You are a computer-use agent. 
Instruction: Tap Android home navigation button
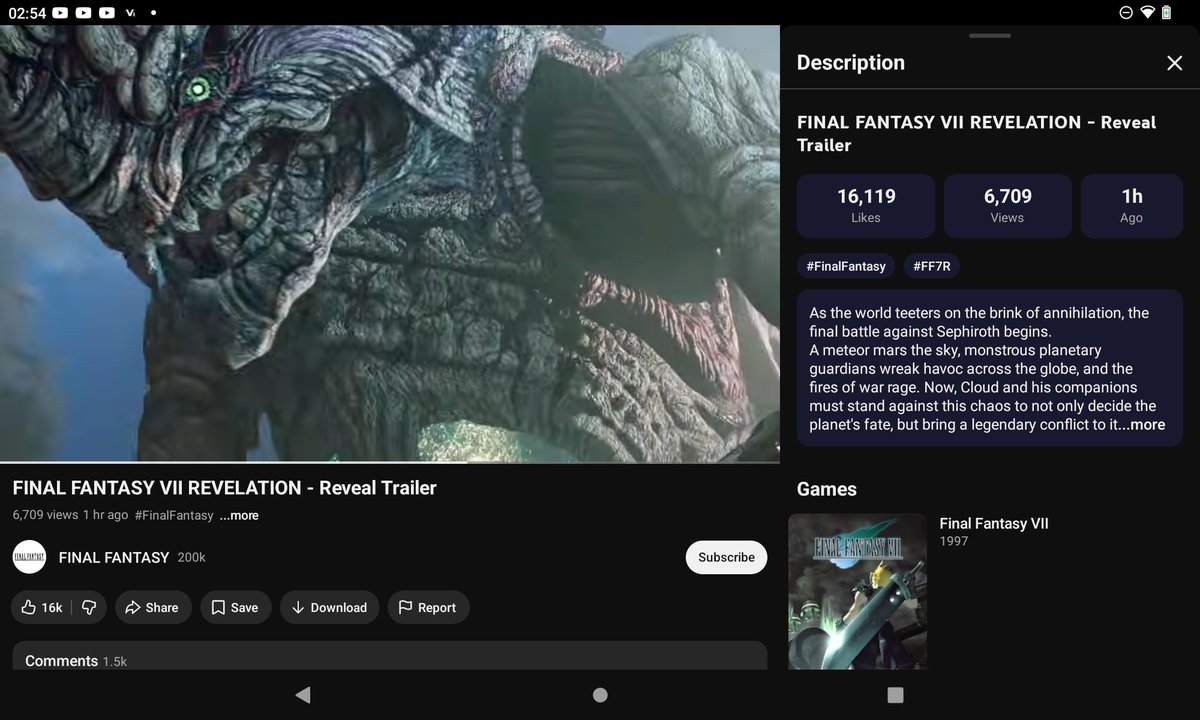tap(600, 694)
